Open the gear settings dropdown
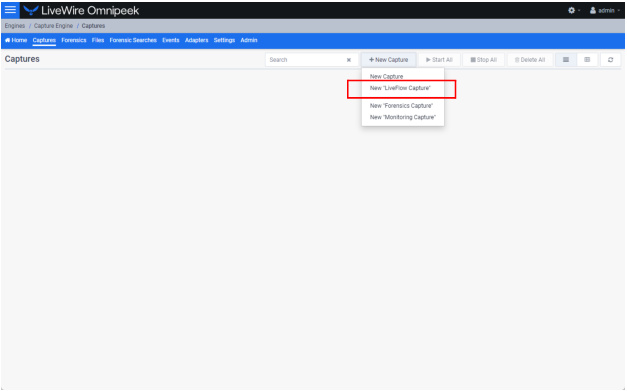The height and width of the screenshot is (391, 627). (x=574, y=10)
